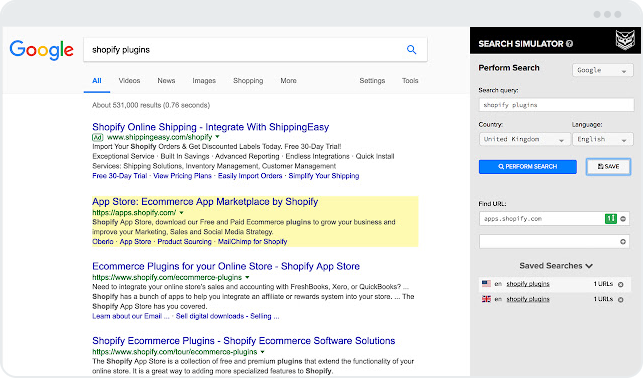Open Google search Settings

coord(372,81)
